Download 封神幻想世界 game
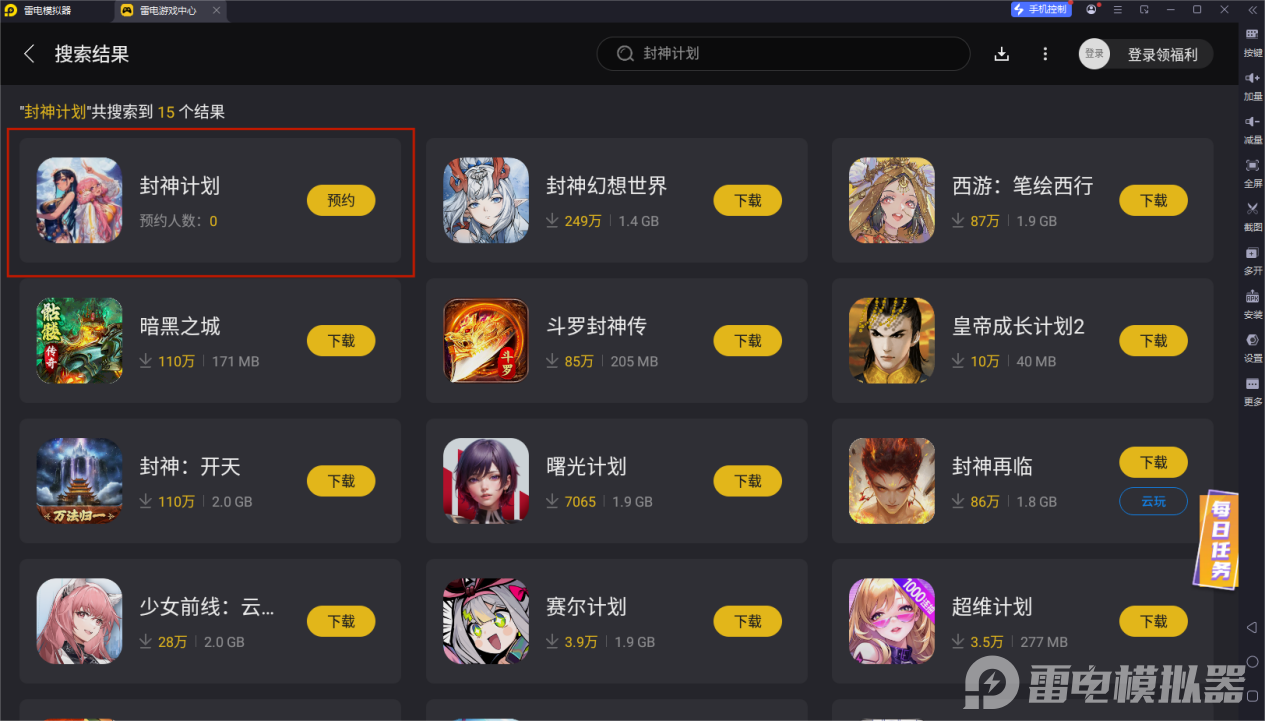This screenshot has height=721, width=1265. click(748, 200)
